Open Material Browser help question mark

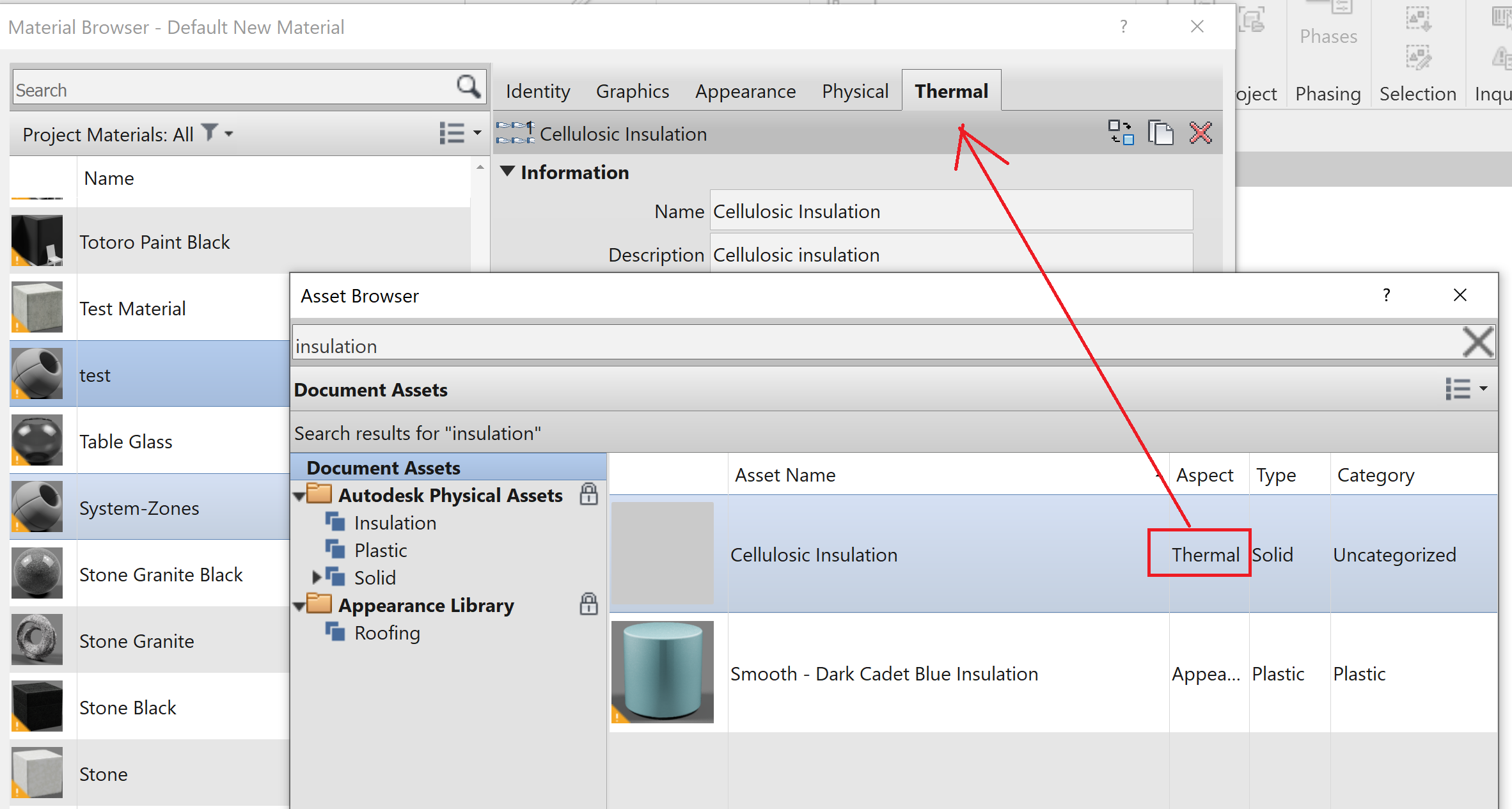click(1124, 26)
